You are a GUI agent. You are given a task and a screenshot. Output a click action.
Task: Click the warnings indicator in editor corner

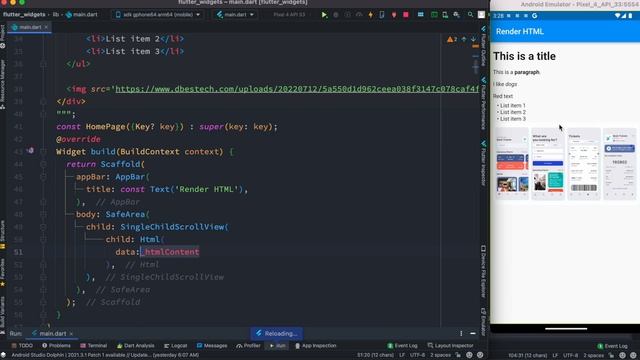click(x=452, y=39)
